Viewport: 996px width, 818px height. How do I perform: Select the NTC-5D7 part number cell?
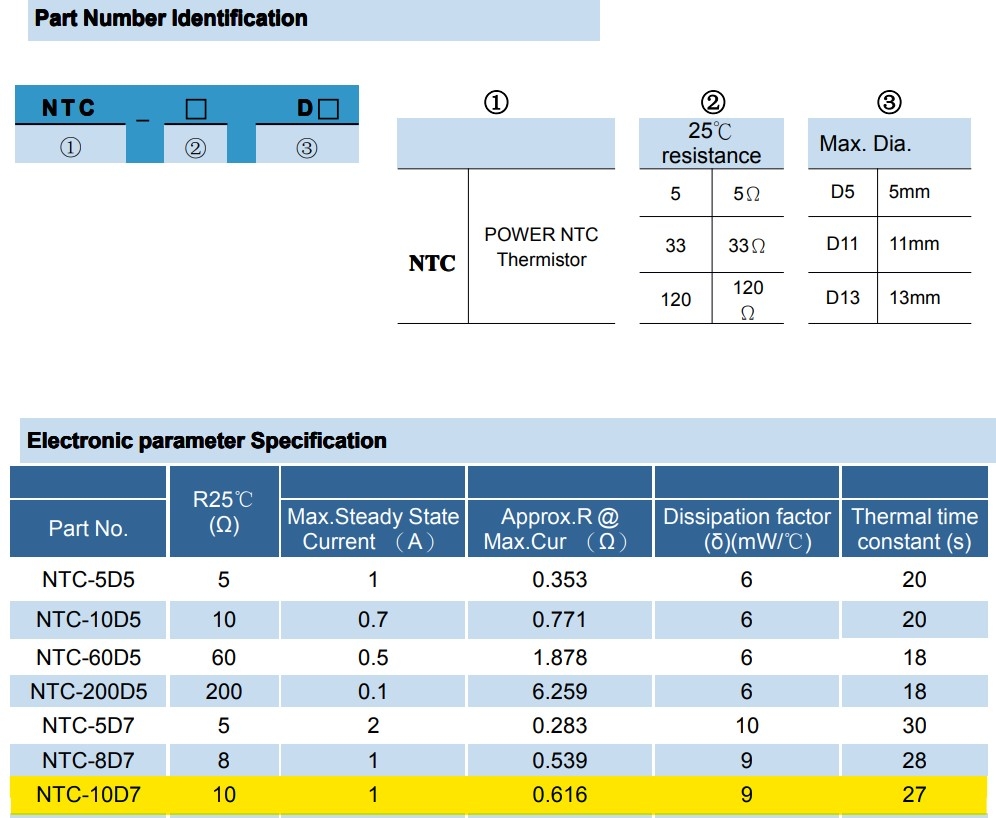pos(88,726)
